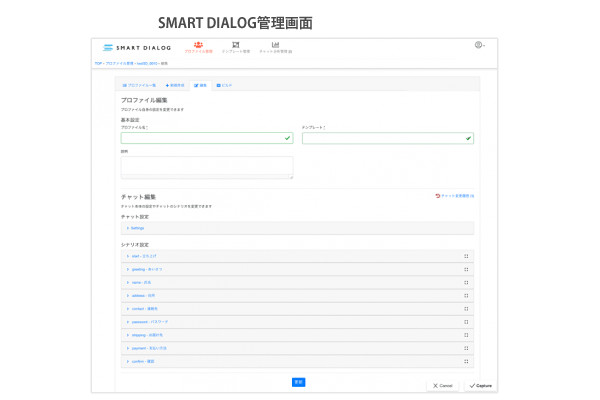Image resolution: width=600 pixels, height=400 pixels.
Task: Click the blue update button
Action: [x=298, y=382]
